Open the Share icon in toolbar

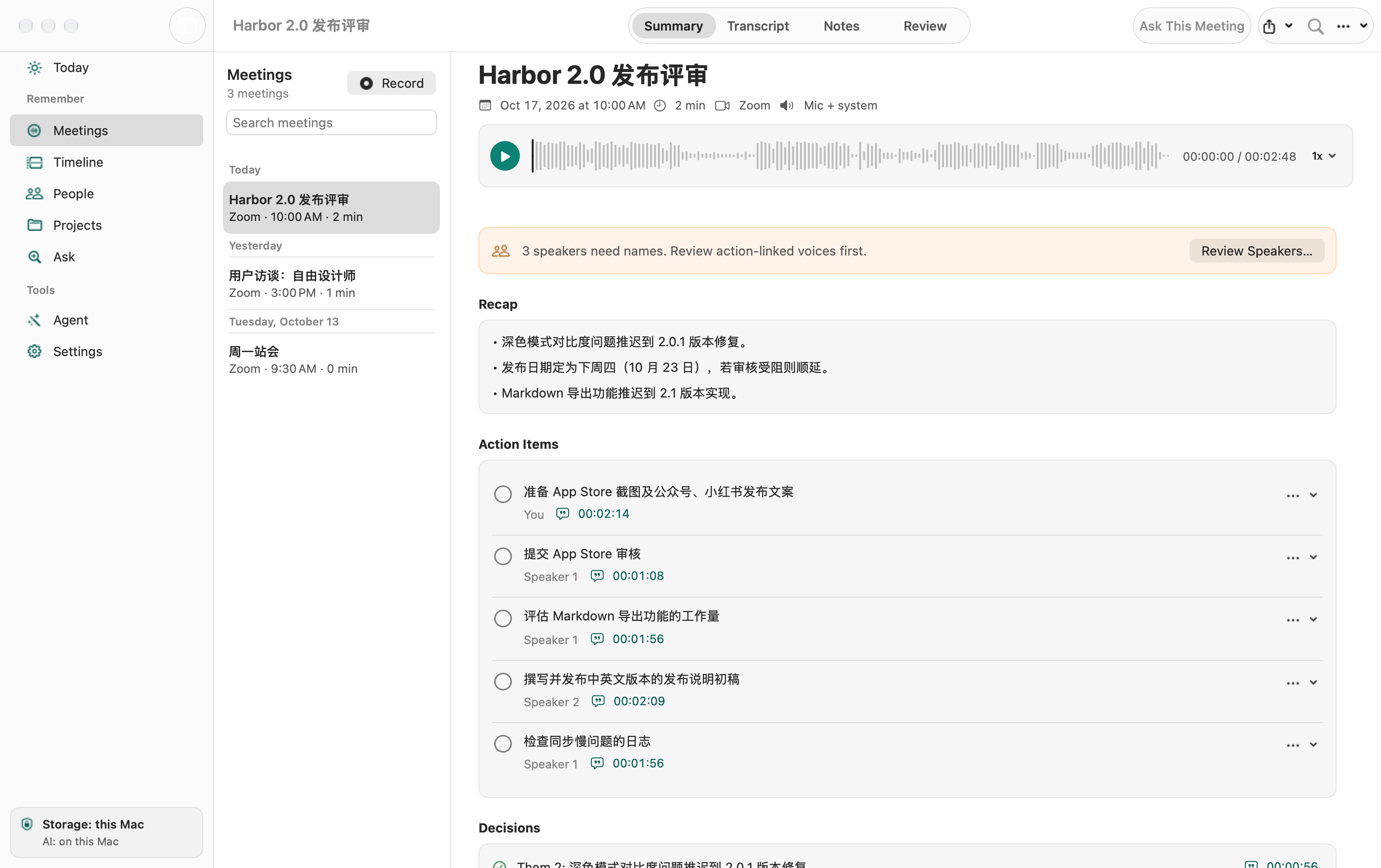1269,26
